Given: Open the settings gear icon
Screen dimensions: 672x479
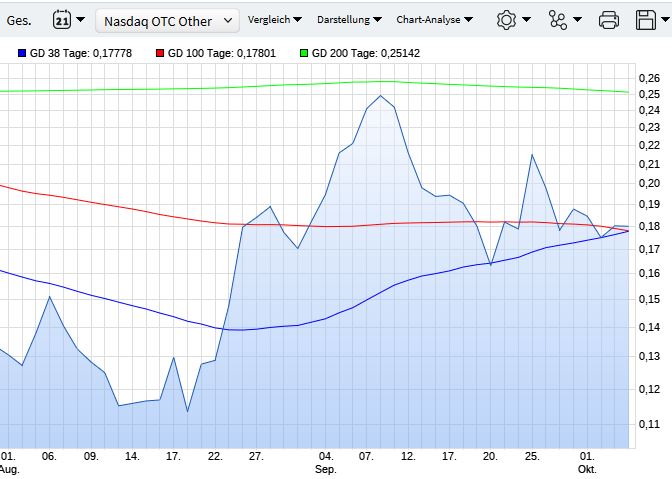Looking at the screenshot, I should pos(506,19).
